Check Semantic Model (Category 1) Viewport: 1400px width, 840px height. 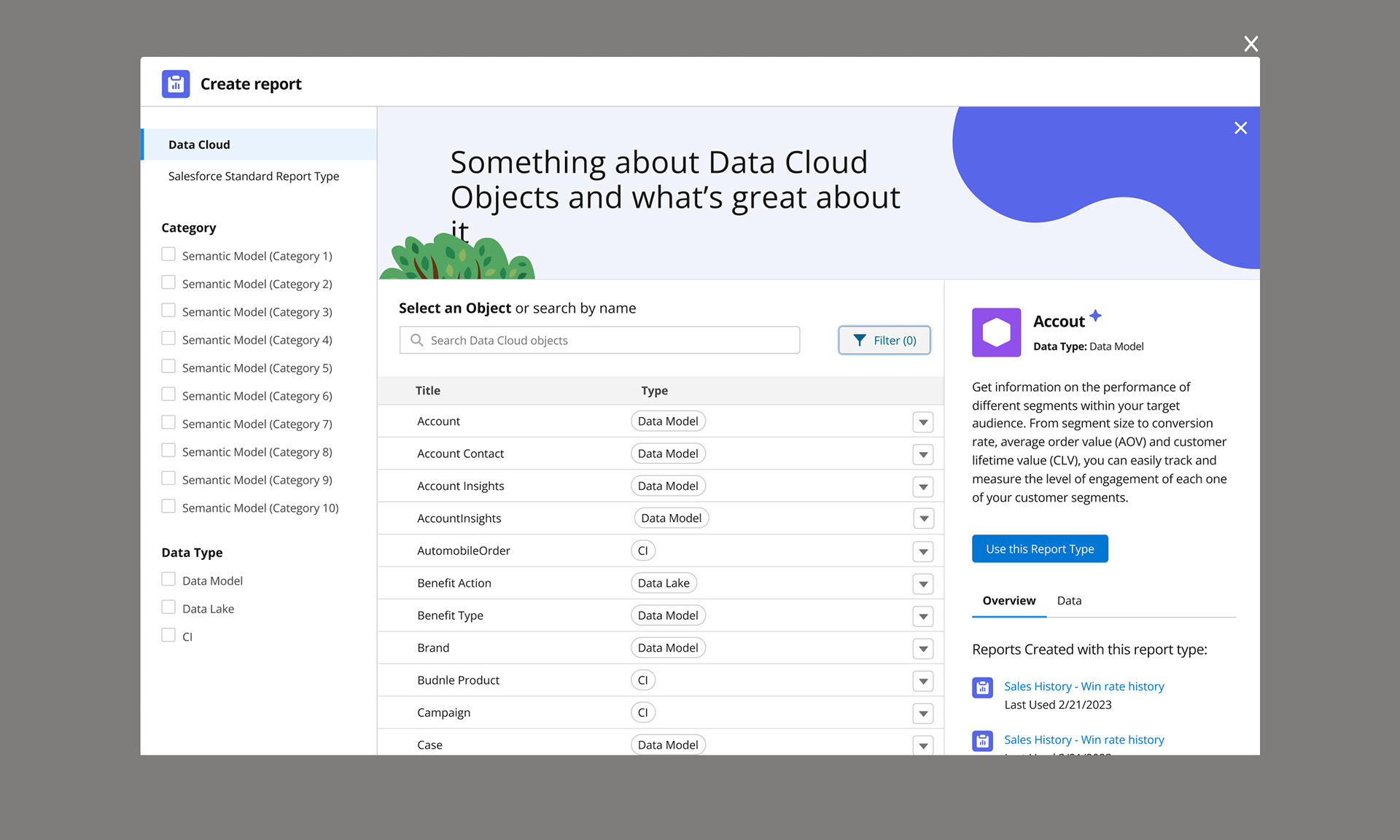click(168, 254)
